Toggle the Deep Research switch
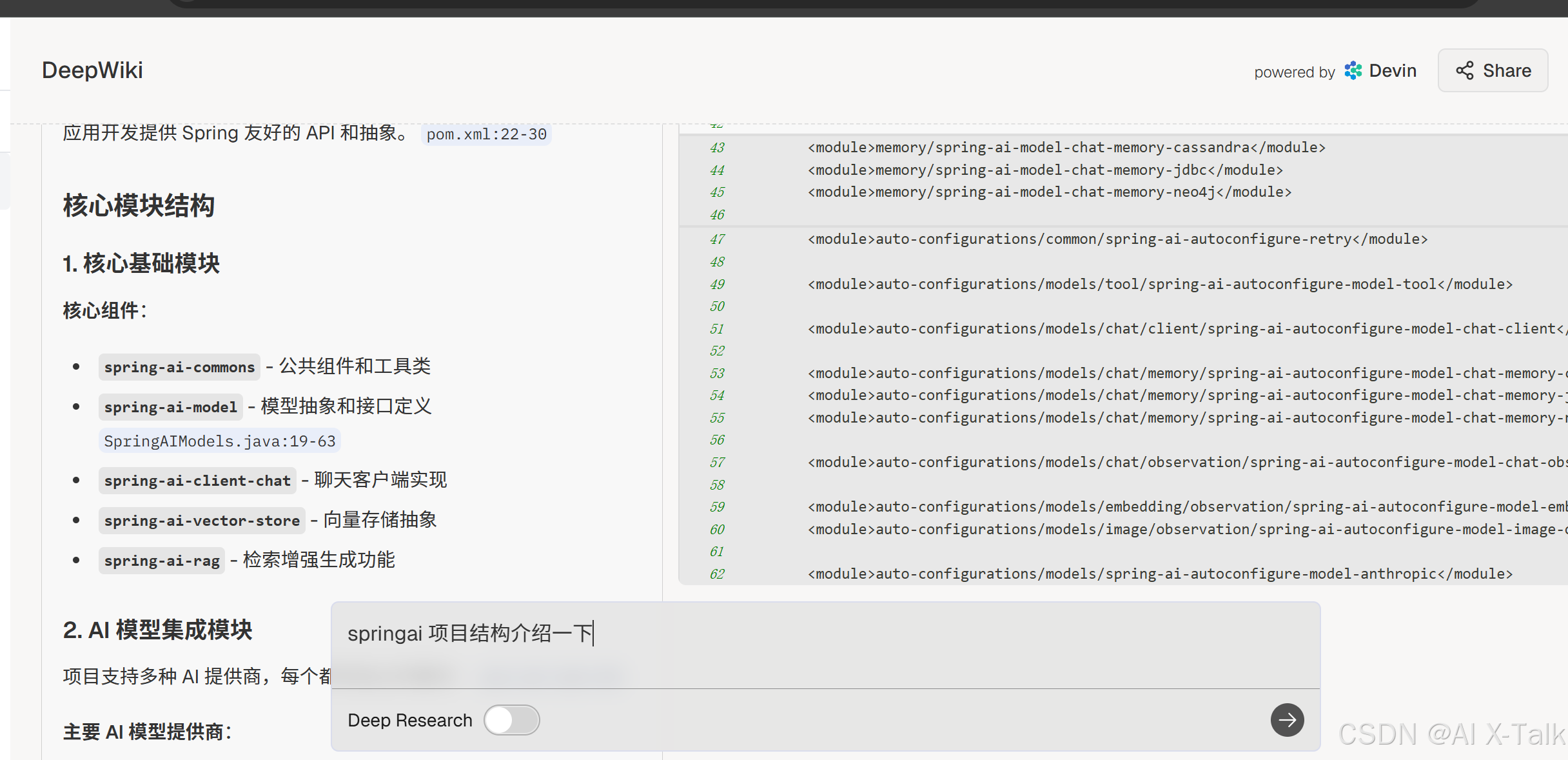The height and width of the screenshot is (760, 1568). pos(512,720)
